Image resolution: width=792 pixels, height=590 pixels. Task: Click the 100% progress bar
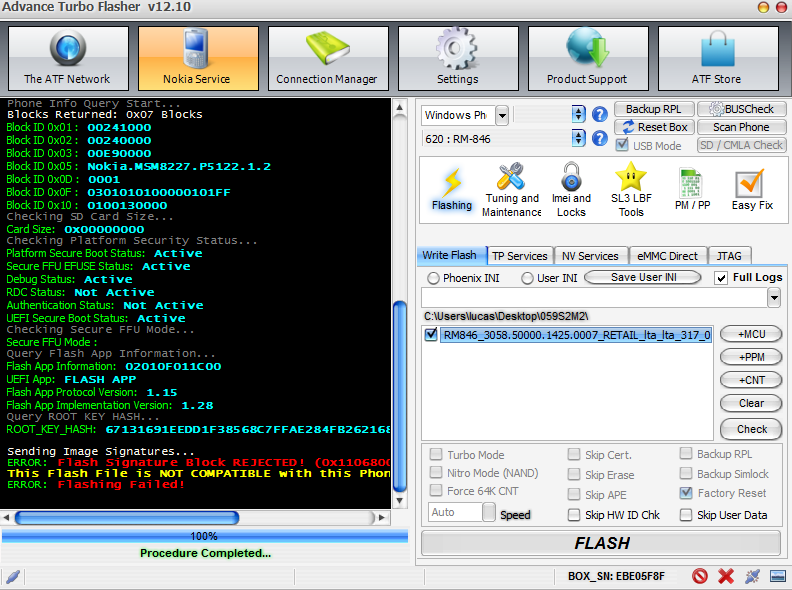(x=205, y=536)
